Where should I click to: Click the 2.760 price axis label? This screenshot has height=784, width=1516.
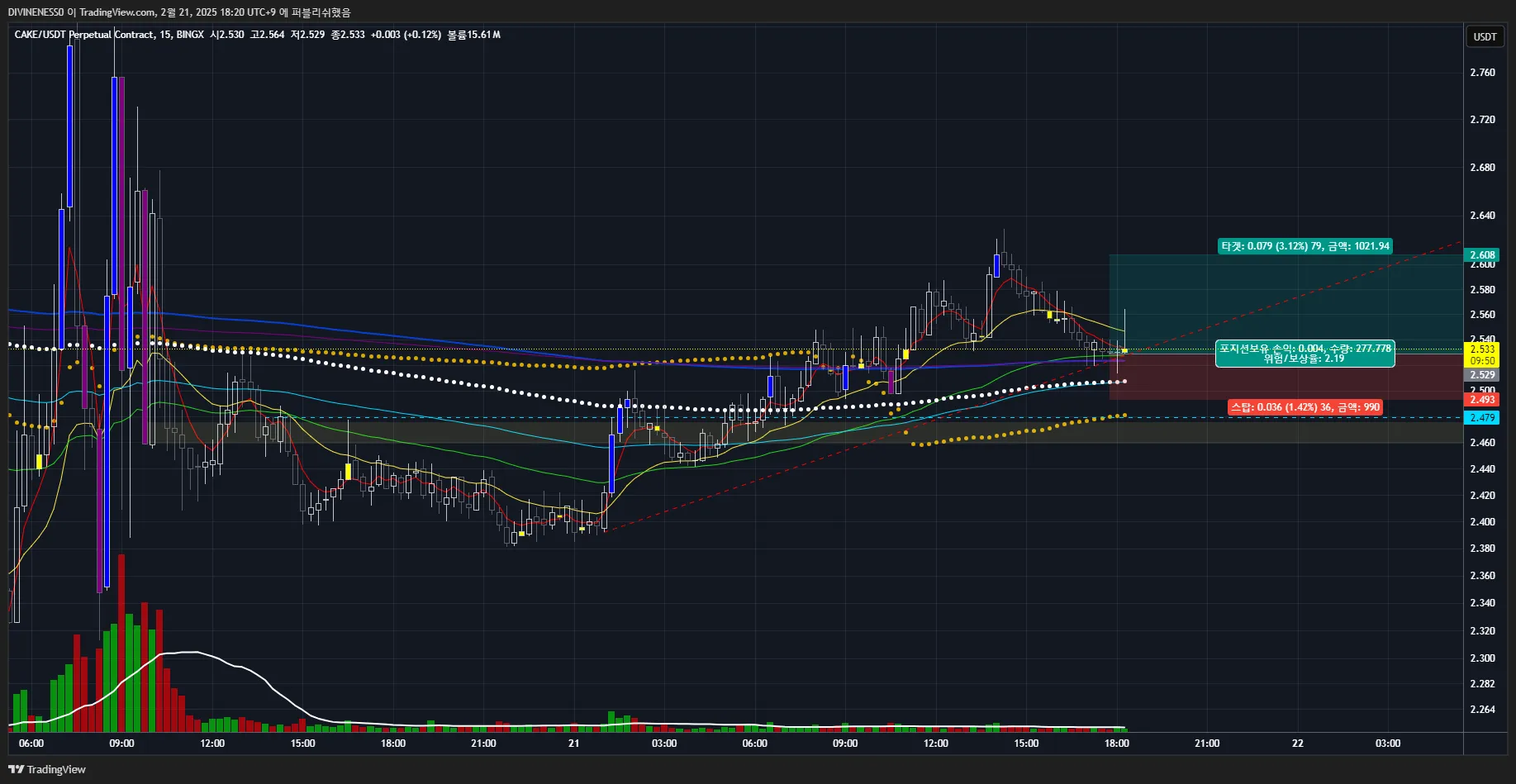tap(1482, 73)
